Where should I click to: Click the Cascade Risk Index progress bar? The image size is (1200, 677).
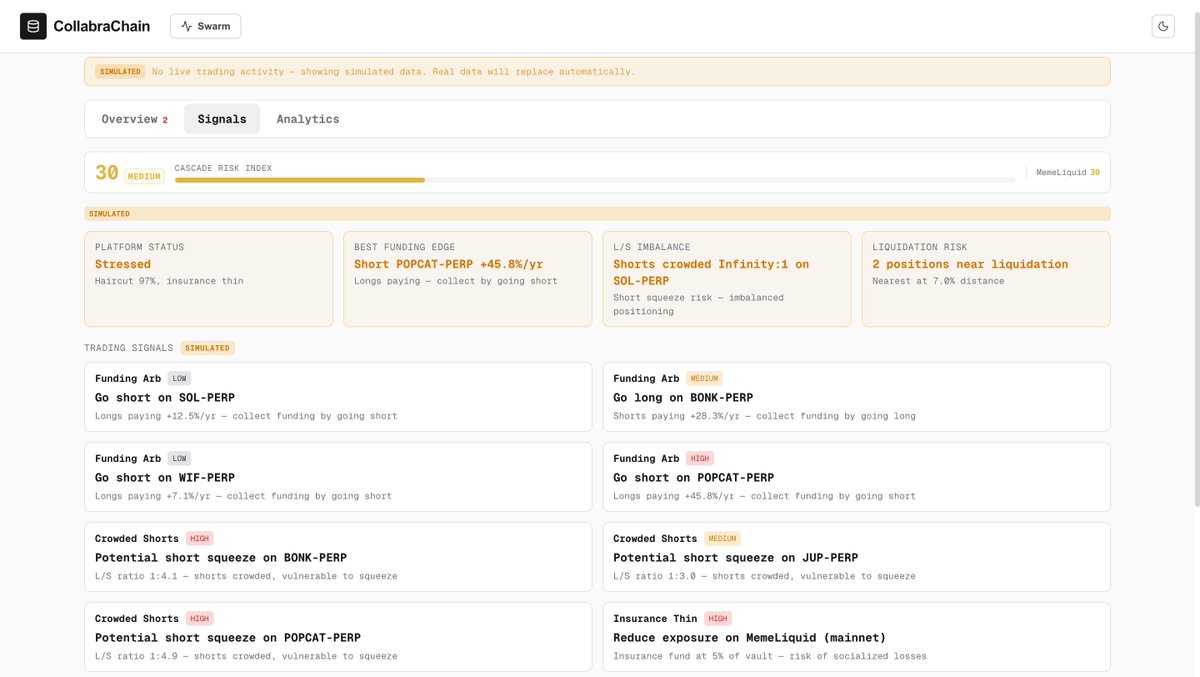tap(595, 180)
